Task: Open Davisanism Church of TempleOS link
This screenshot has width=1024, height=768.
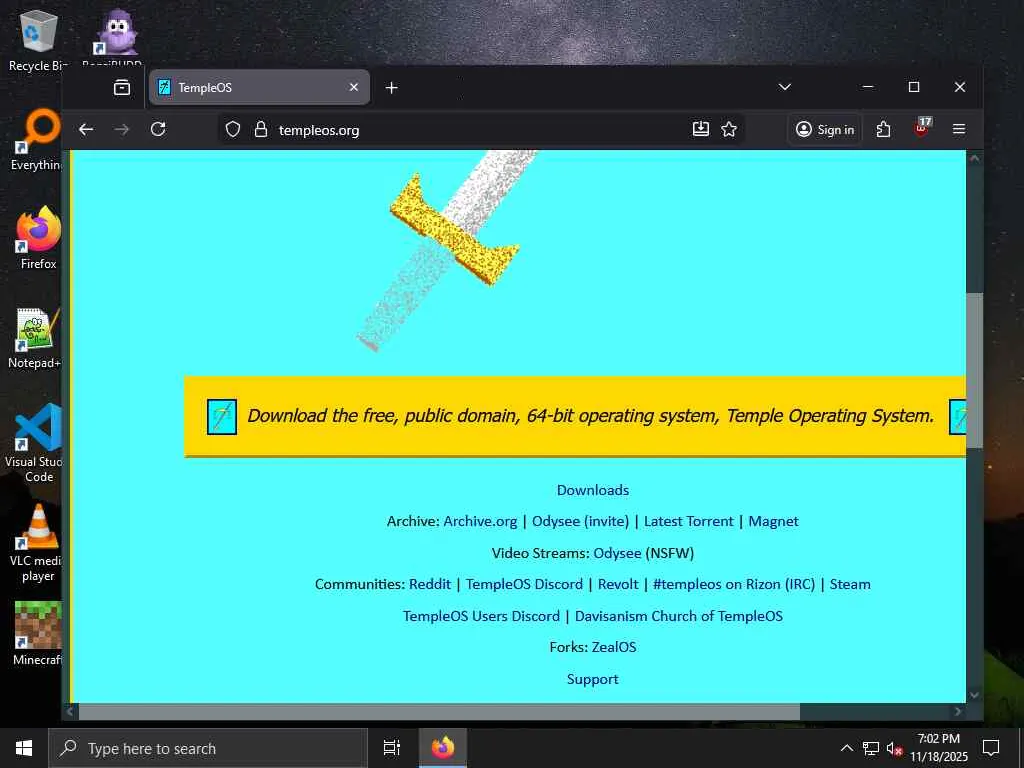Action: 679,616
